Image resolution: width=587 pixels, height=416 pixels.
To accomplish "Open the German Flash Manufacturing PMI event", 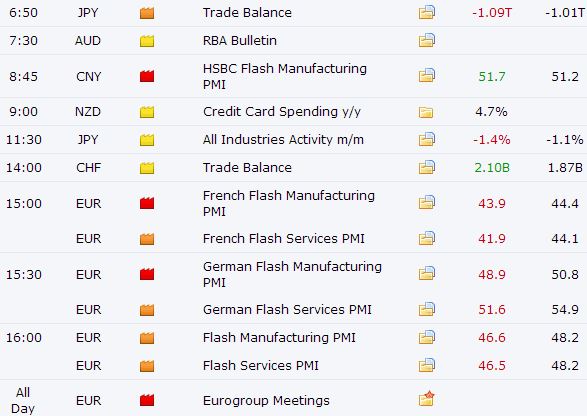I will click(x=292, y=274).
